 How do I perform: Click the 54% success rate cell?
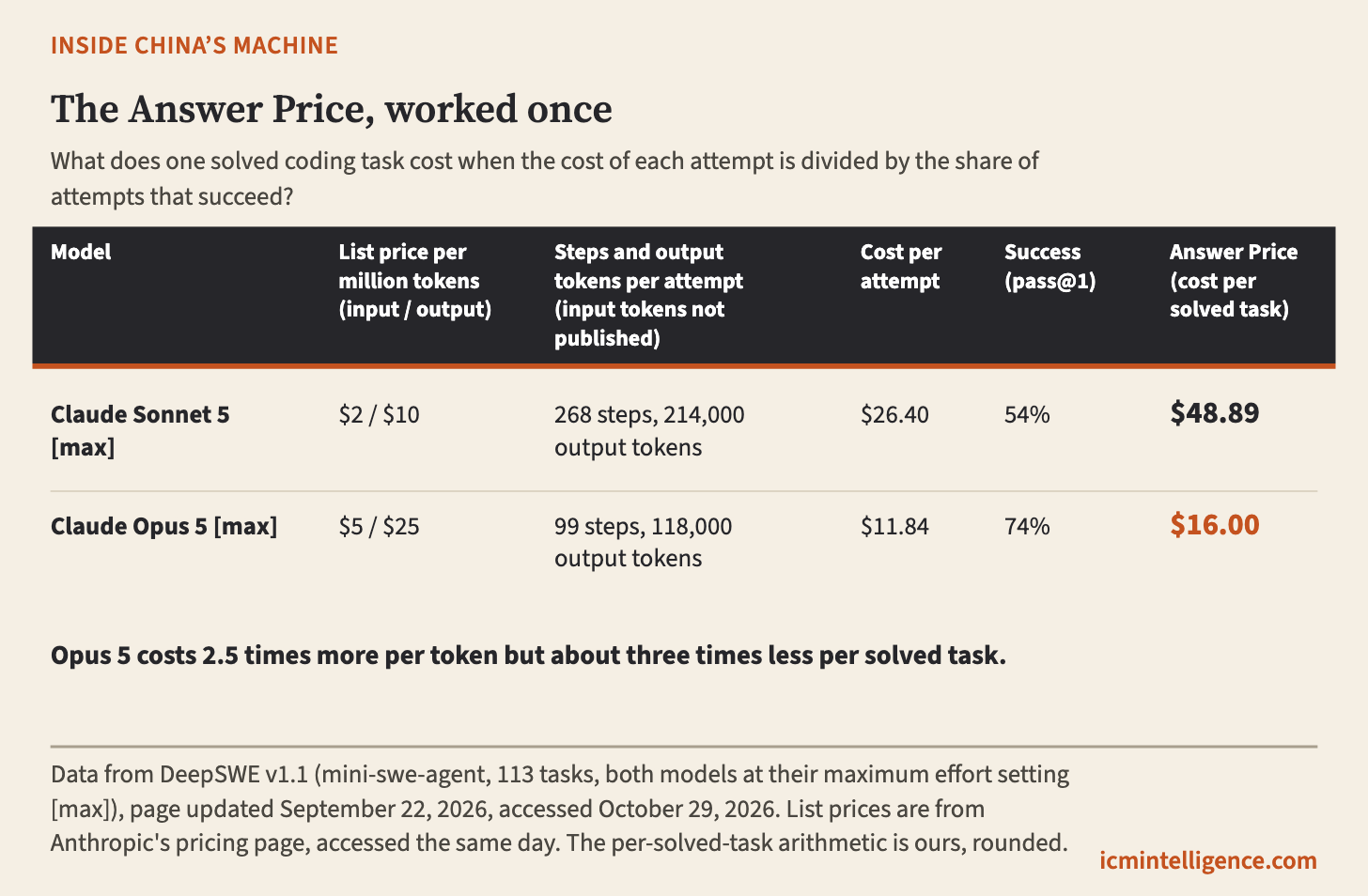[1027, 414]
